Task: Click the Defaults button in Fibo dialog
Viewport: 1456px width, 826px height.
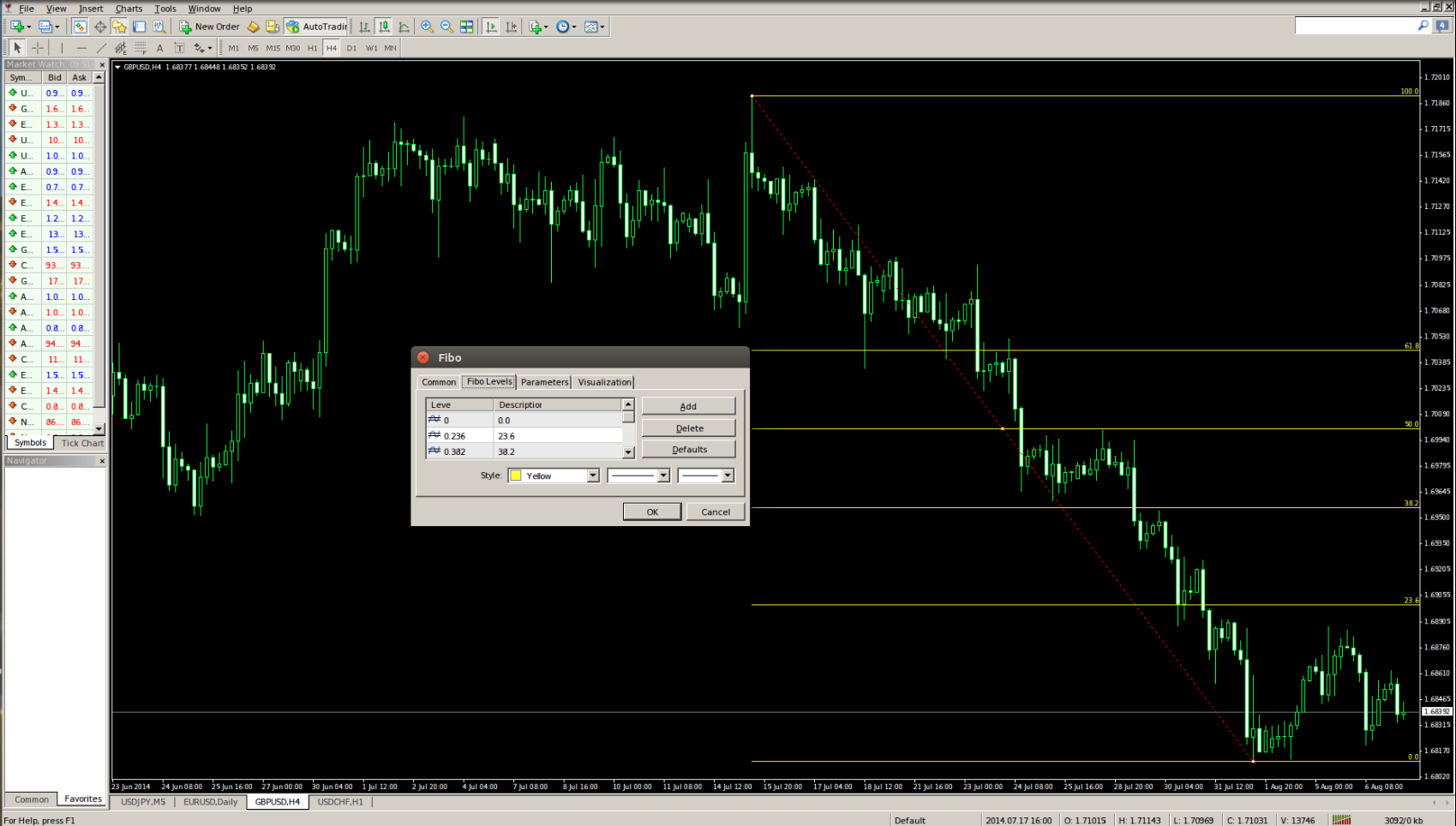Action: [x=688, y=450]
